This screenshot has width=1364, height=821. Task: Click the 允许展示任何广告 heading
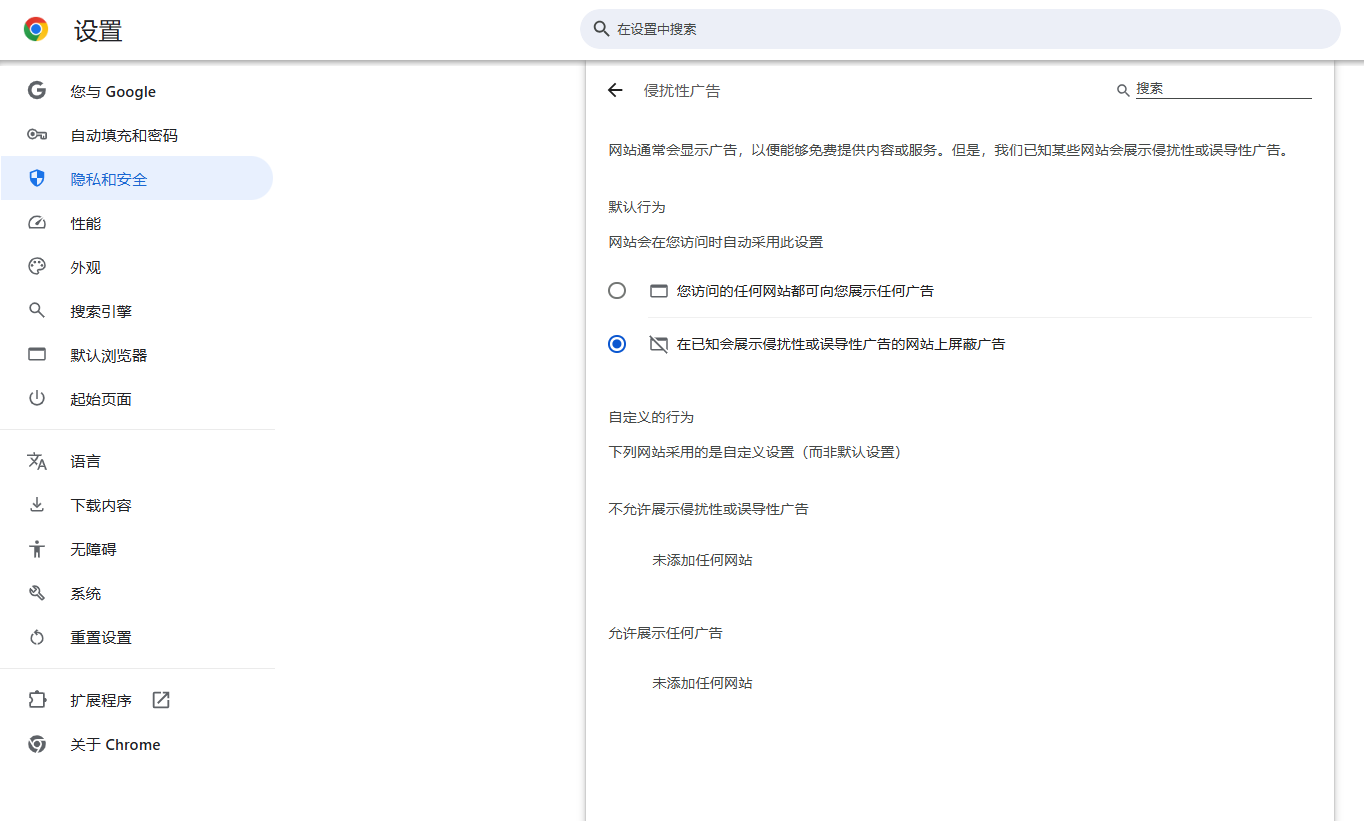[x=666, y=633]
